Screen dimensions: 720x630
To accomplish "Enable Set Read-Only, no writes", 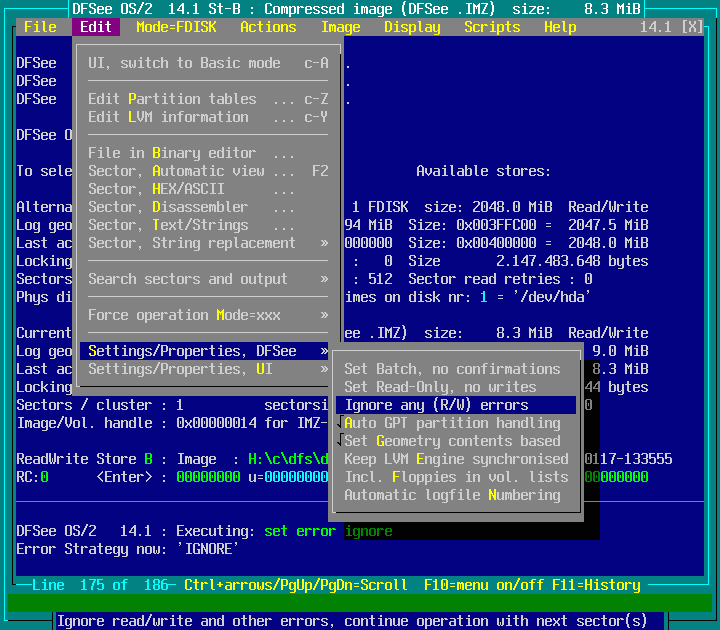I will 440,387.
